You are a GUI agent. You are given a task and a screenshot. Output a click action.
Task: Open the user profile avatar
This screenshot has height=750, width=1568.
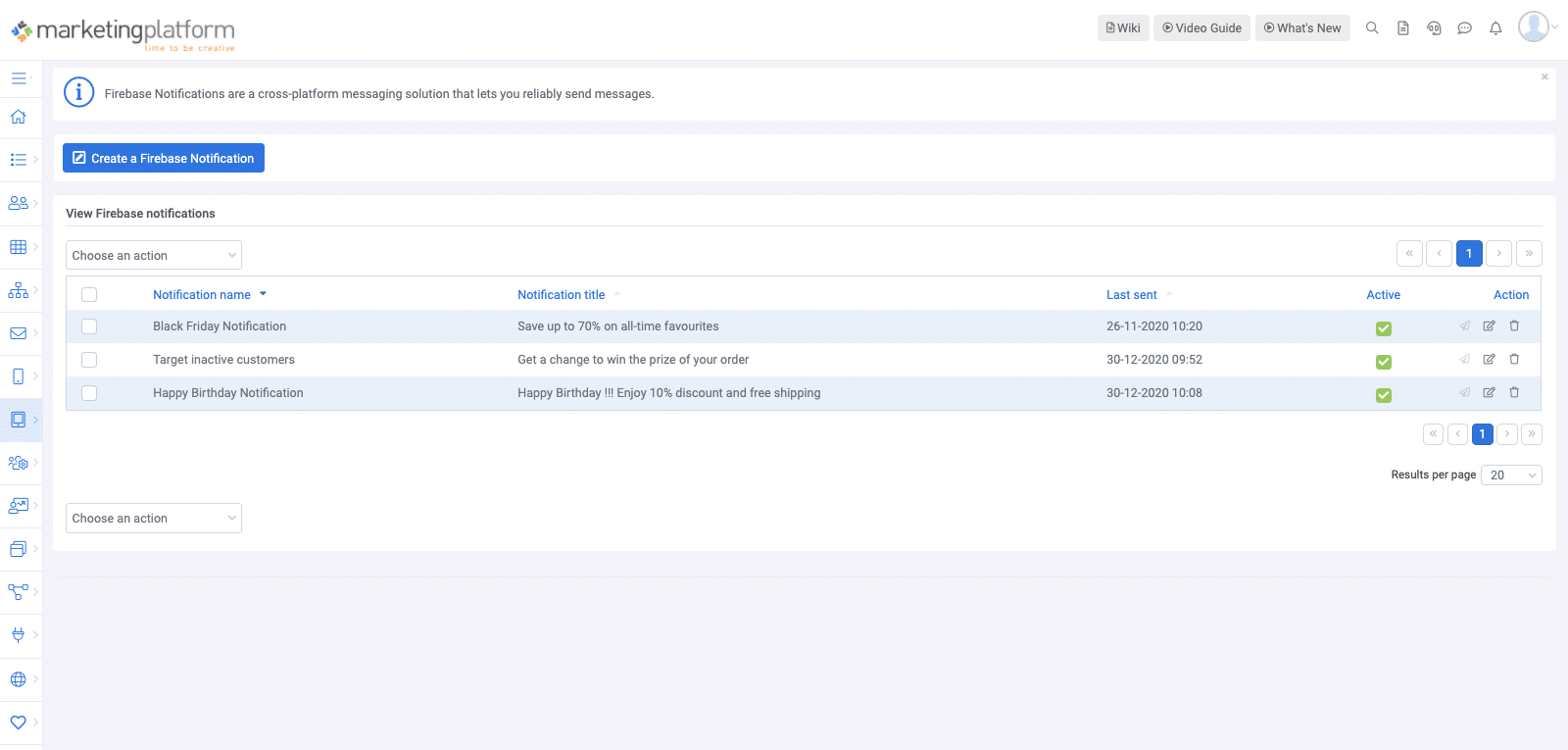click(x=1534, y=26)
